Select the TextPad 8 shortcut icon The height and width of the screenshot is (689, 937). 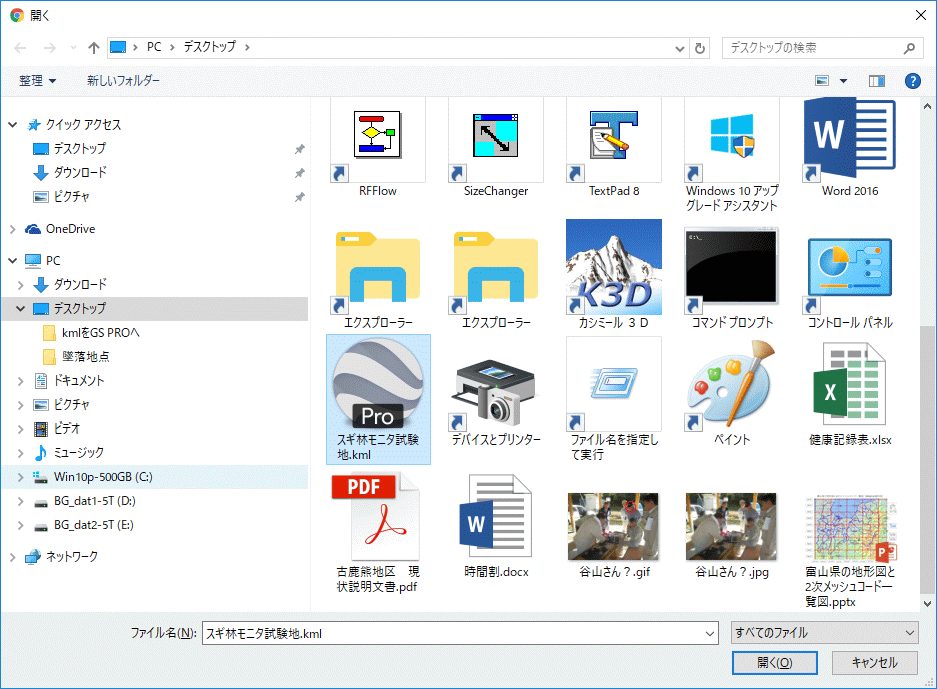[x=614, y=142]
